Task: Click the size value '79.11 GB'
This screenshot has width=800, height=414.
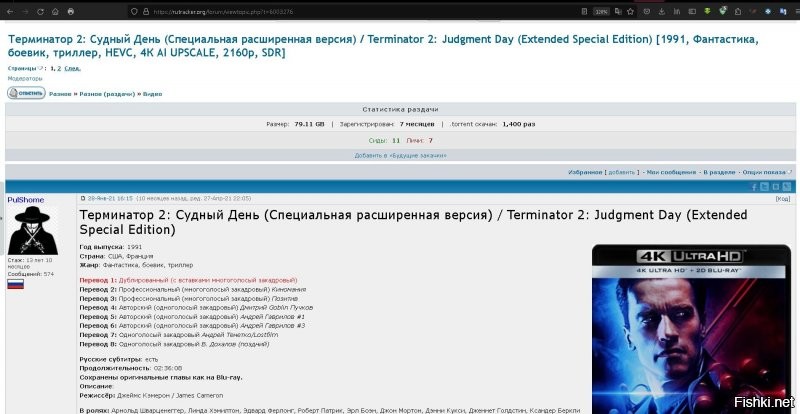Action: click(x=309, y=124)
